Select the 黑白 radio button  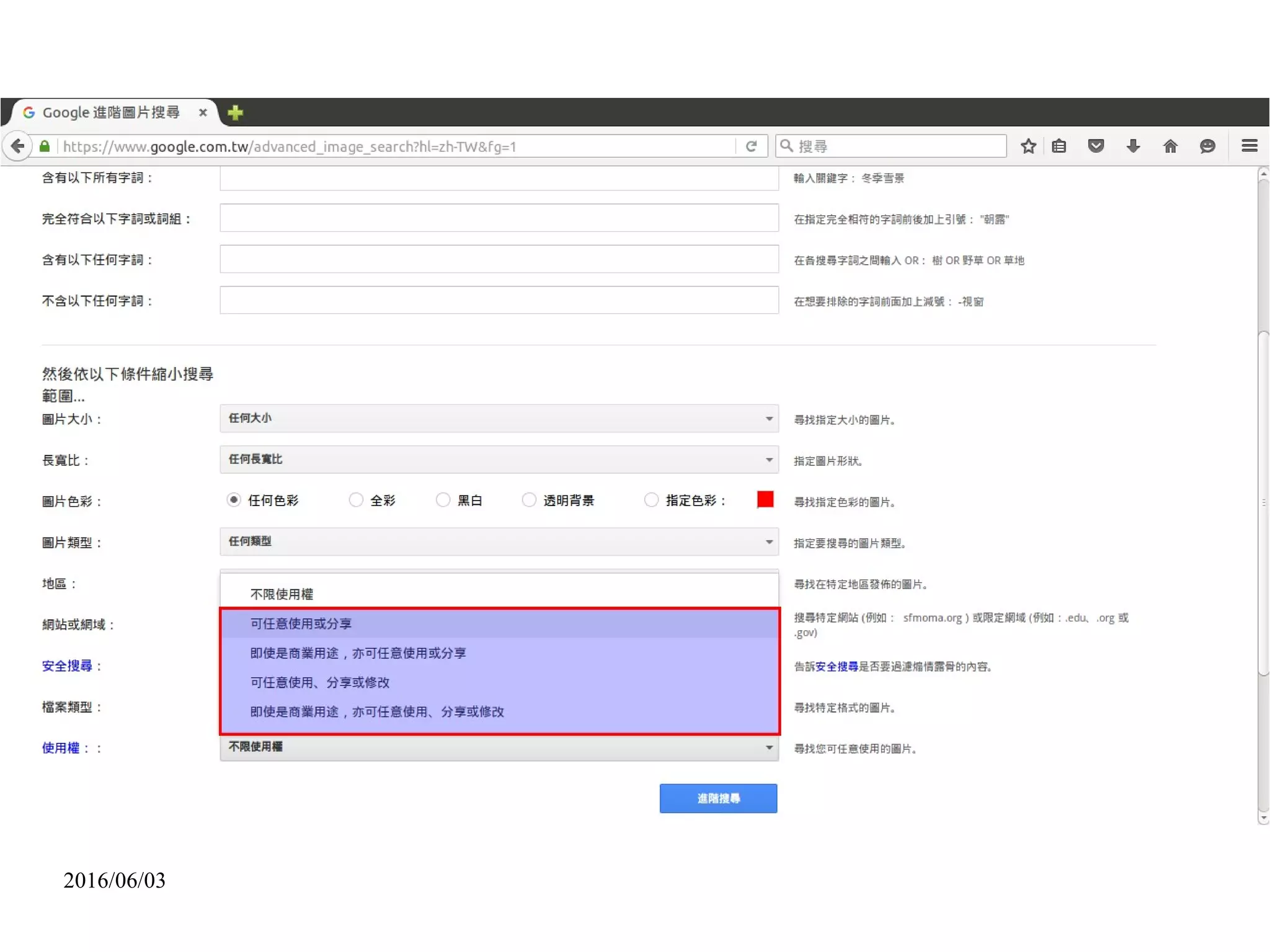coord(443,500)
